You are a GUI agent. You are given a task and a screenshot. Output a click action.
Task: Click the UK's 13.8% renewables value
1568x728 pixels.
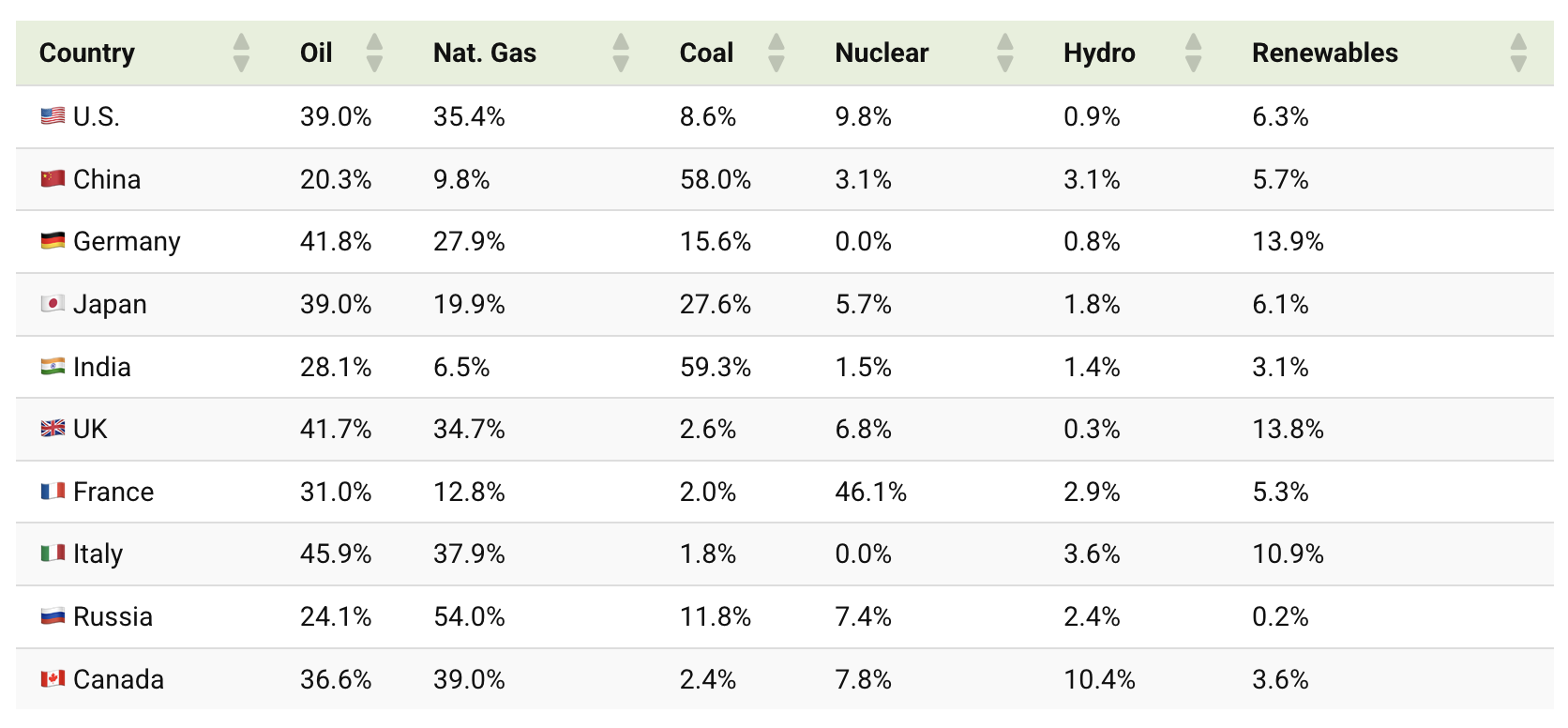pyautogui.click(x=1288, y=430)
